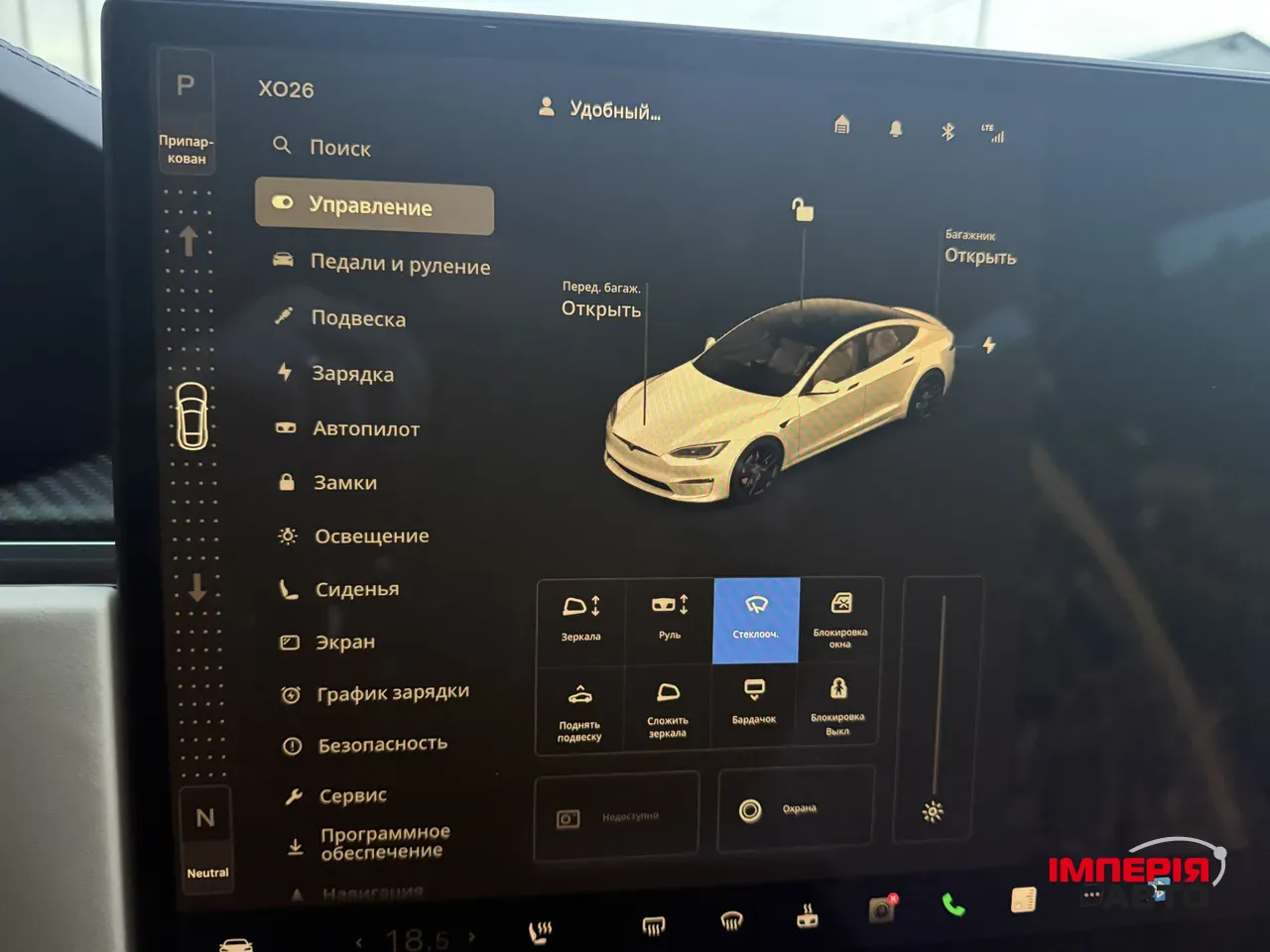The image size is (1270, 952).
Task: Select the Зарядка (Charging) sidebar icon
Action: coord(287,372)
